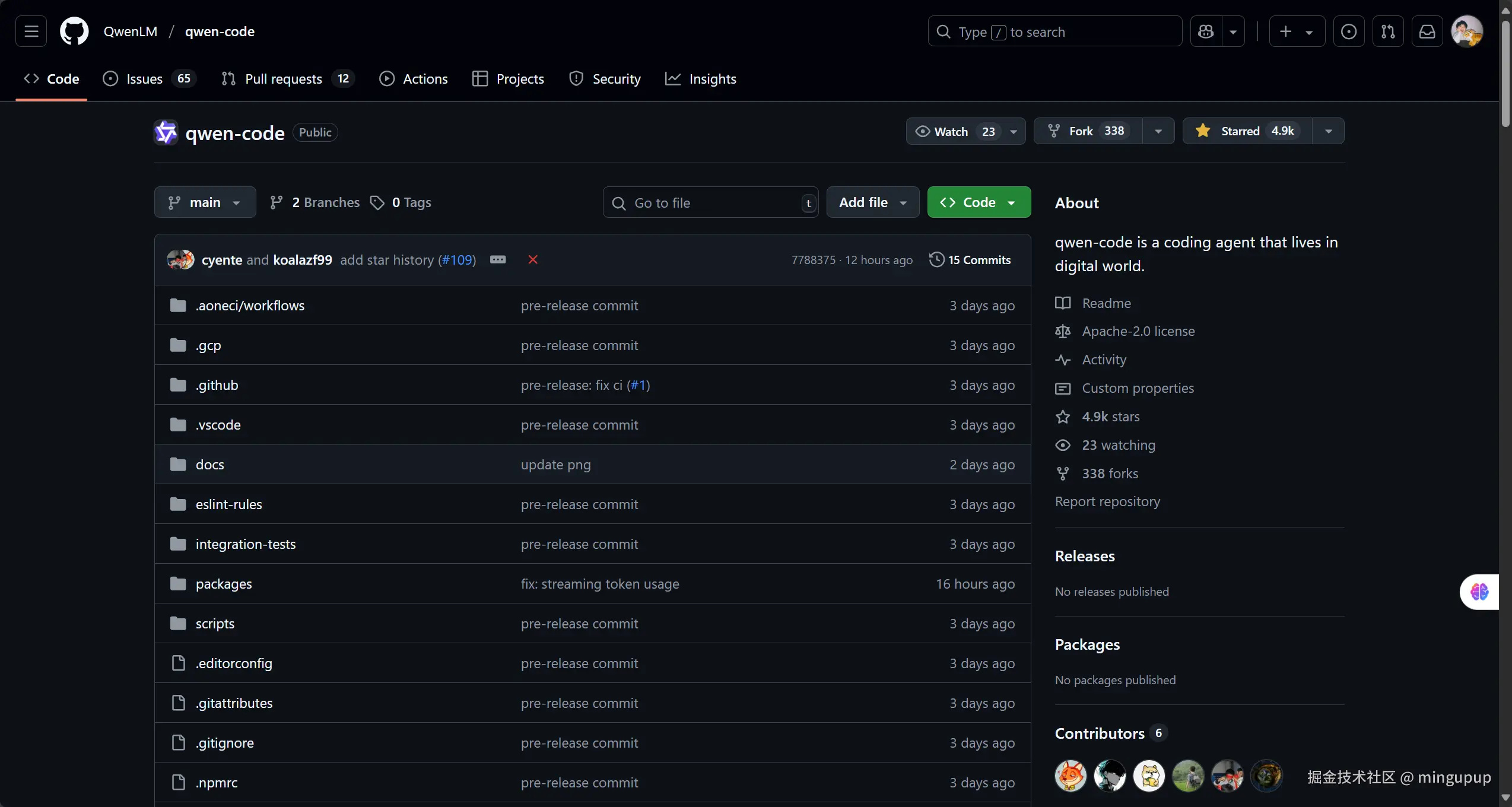View 2 Branches link
Viewport: 1512px width, 807px height.
pos(315,202)
